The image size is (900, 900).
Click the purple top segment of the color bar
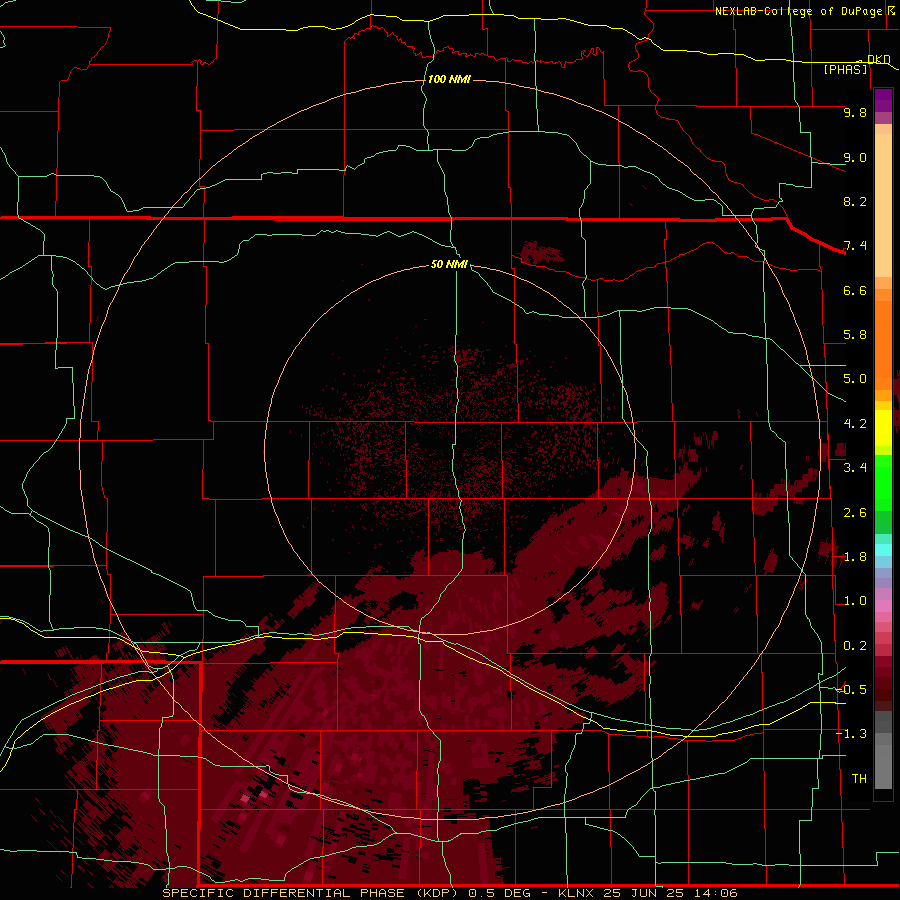883,100
